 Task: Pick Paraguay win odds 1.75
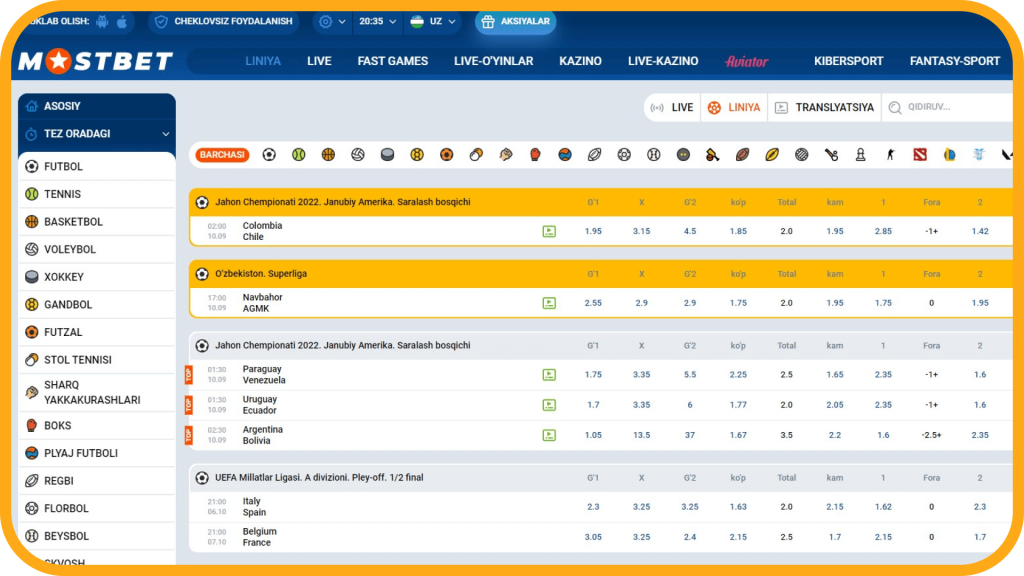tap(593, 375)
